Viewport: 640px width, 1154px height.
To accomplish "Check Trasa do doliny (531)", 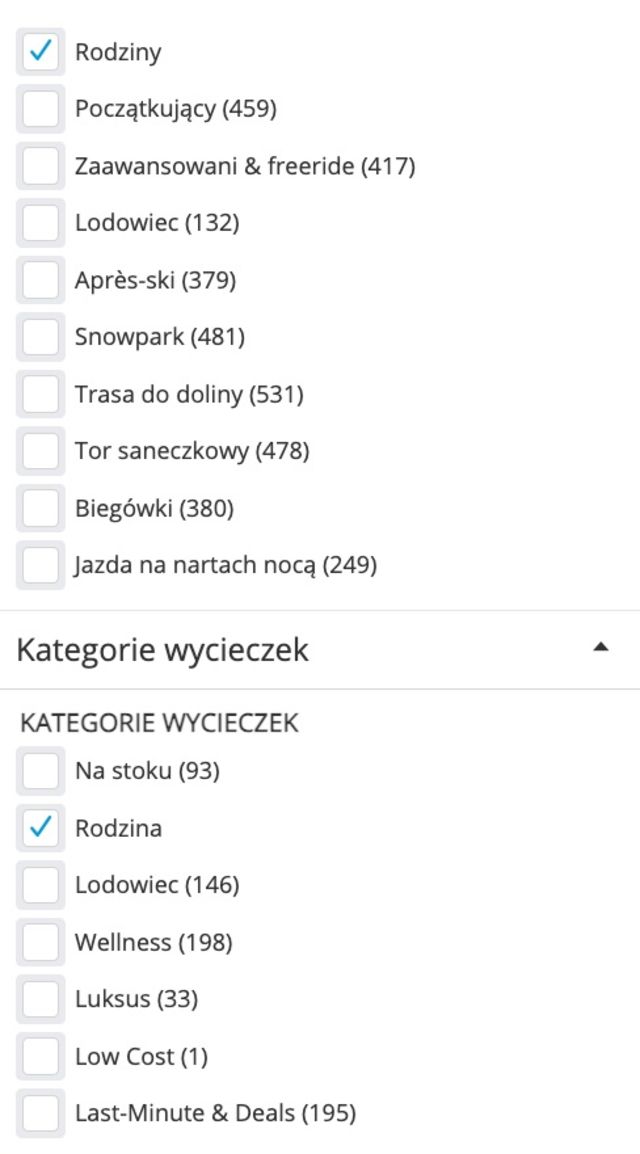I will pos(40,394).
